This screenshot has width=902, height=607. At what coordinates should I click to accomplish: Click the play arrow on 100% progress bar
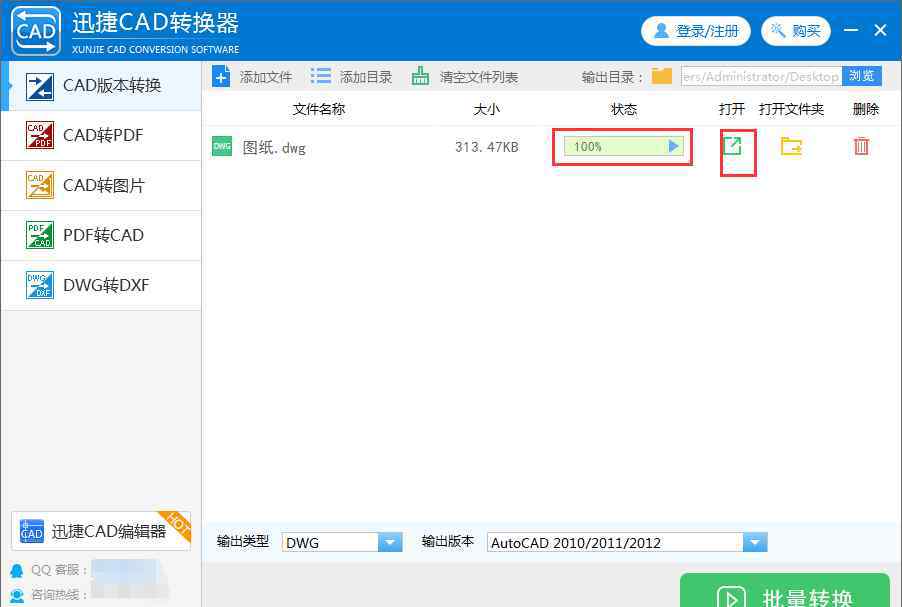coord(673,146)
